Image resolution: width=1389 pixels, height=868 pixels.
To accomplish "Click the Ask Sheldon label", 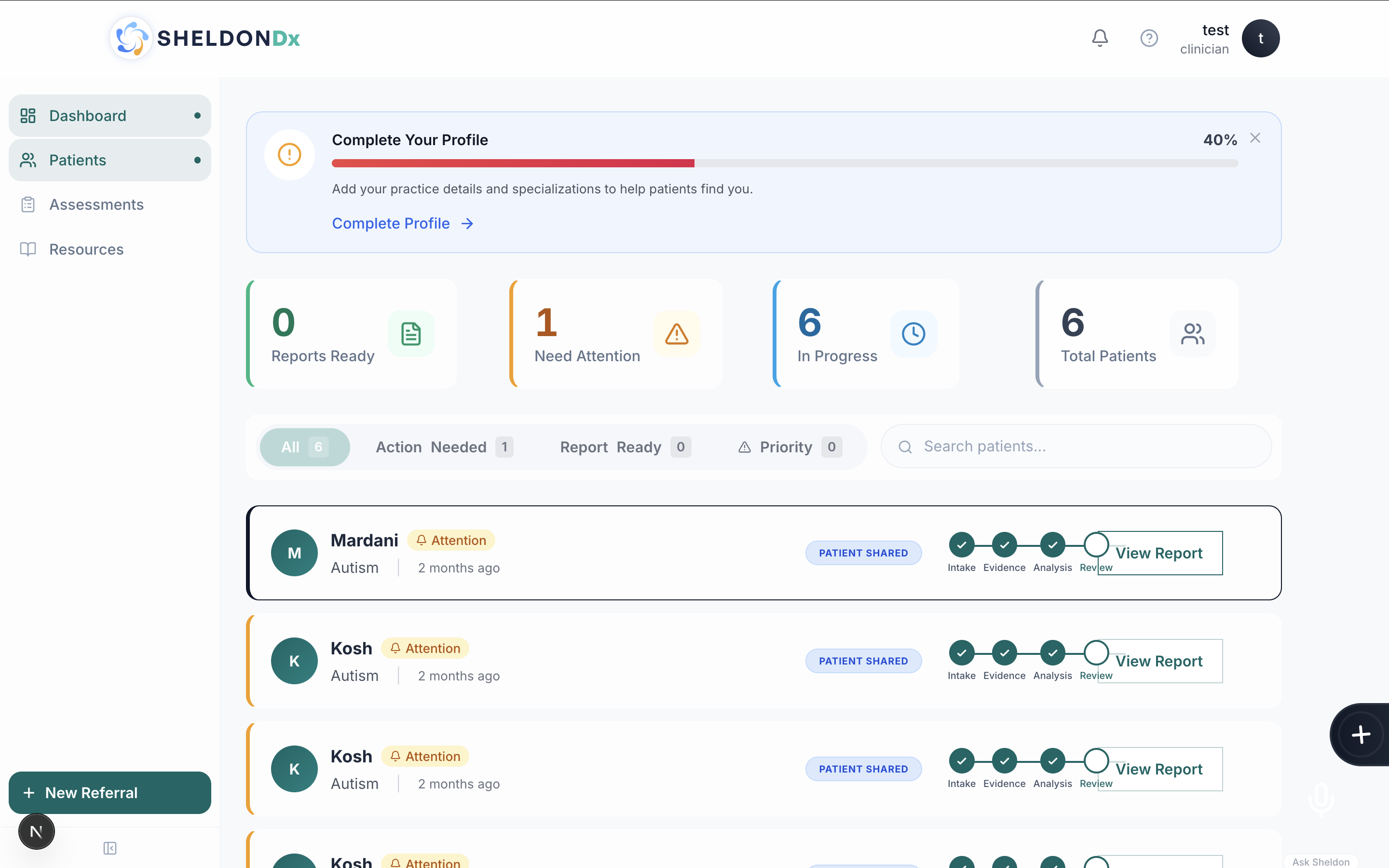I will pyautogui.click(x=1321, y=861).
